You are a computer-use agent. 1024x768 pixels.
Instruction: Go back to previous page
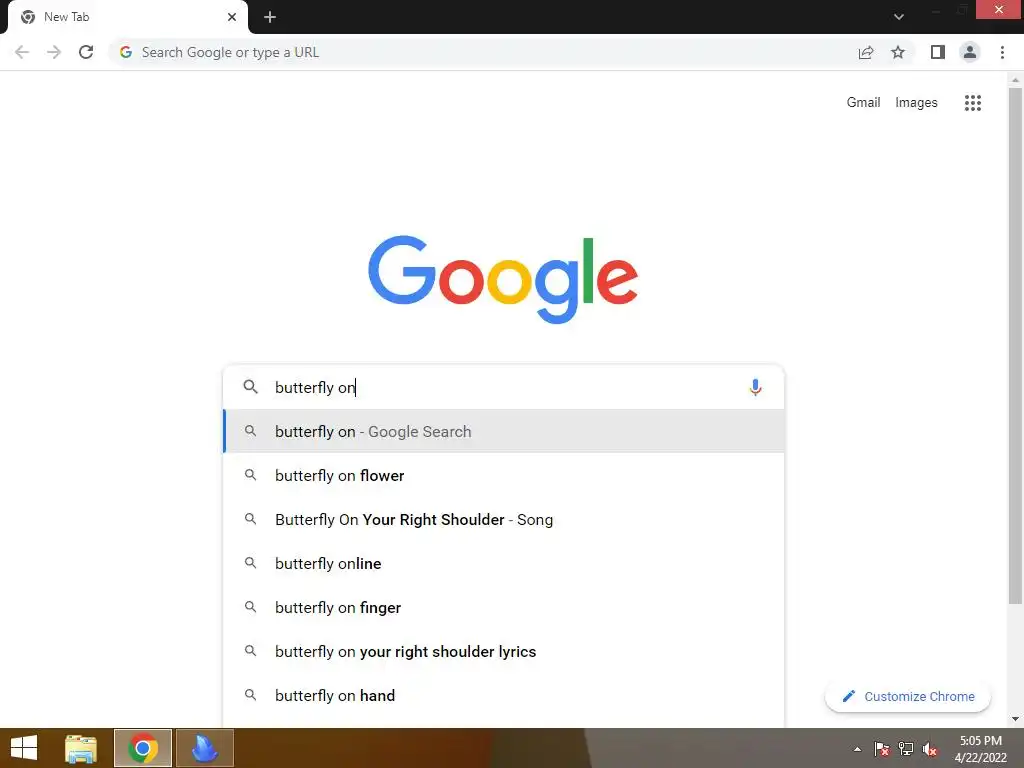pyautogui.click(x=22, y=52)
